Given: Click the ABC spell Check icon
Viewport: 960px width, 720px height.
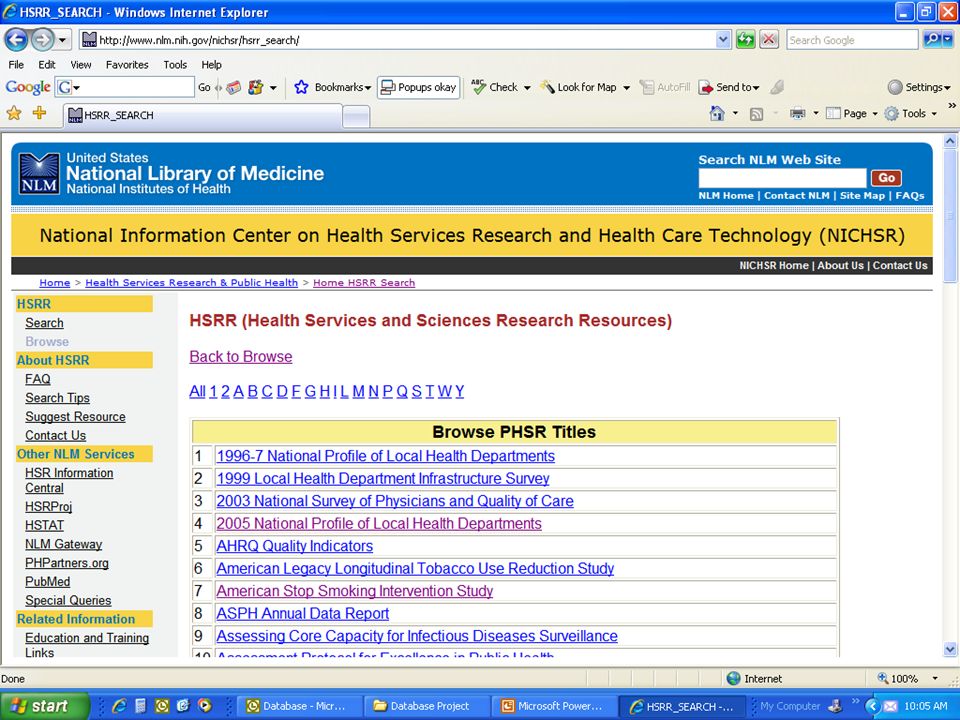Looking at the screenshot, I should pos(479,87).
